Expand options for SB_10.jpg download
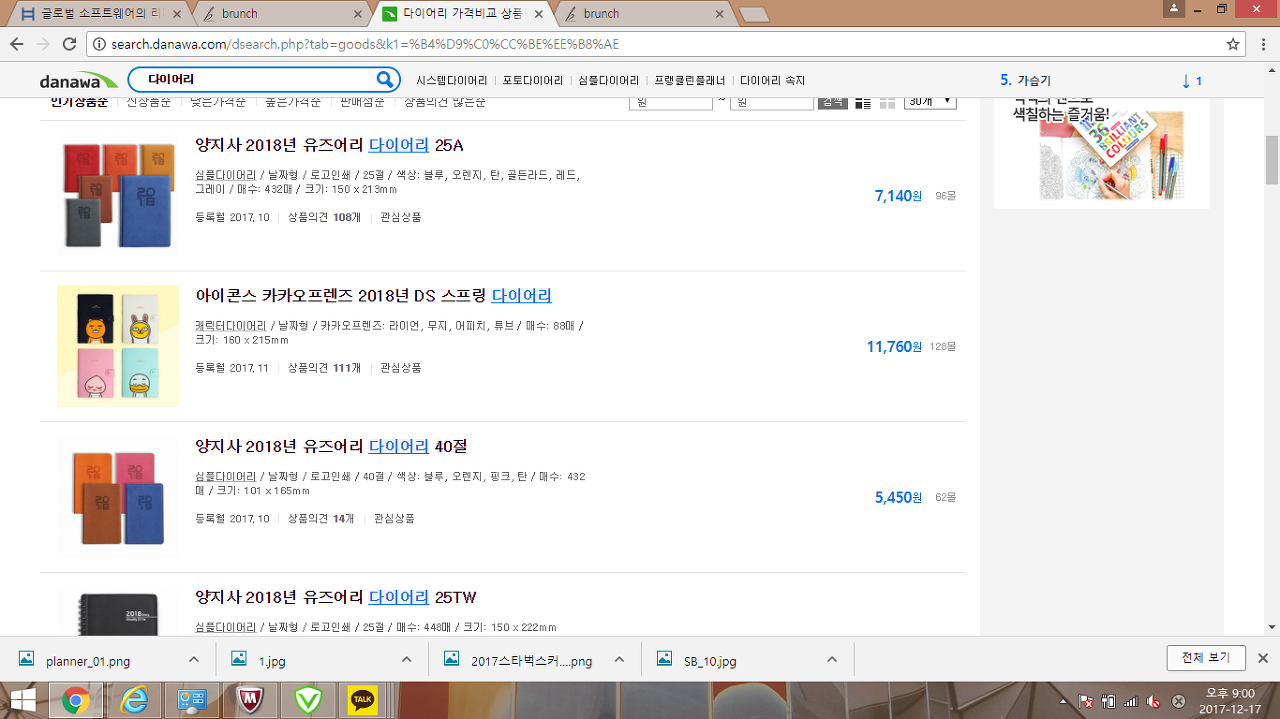The image size is (1280, 719). pyautogui.click(x=832, y=660)
